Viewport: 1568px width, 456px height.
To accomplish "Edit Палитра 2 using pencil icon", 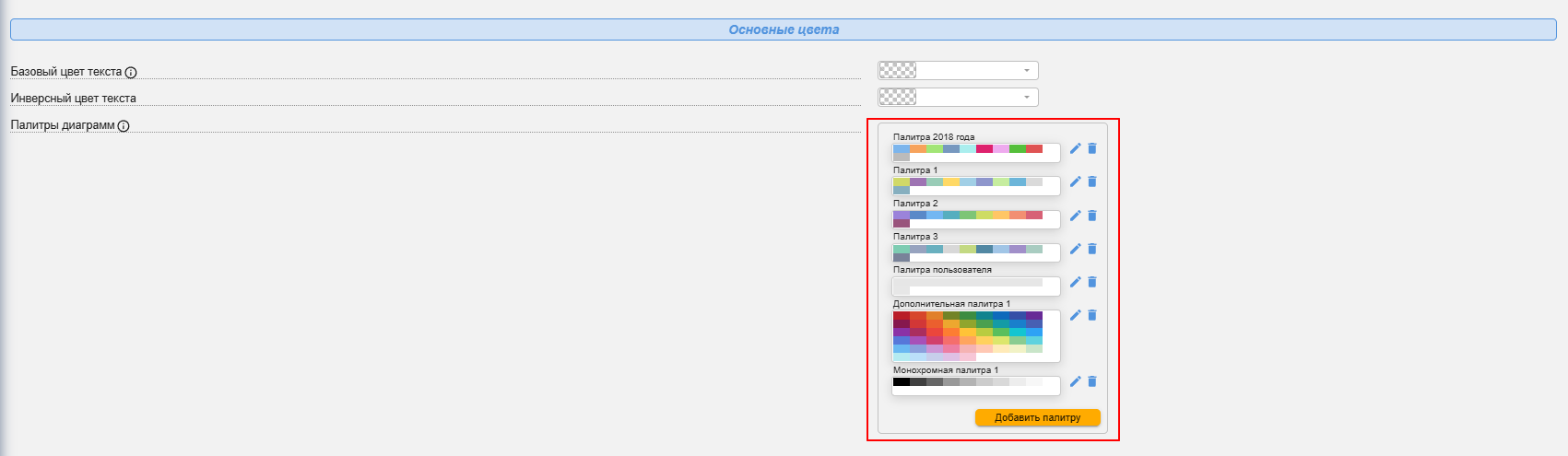I will coord(1075,216).
